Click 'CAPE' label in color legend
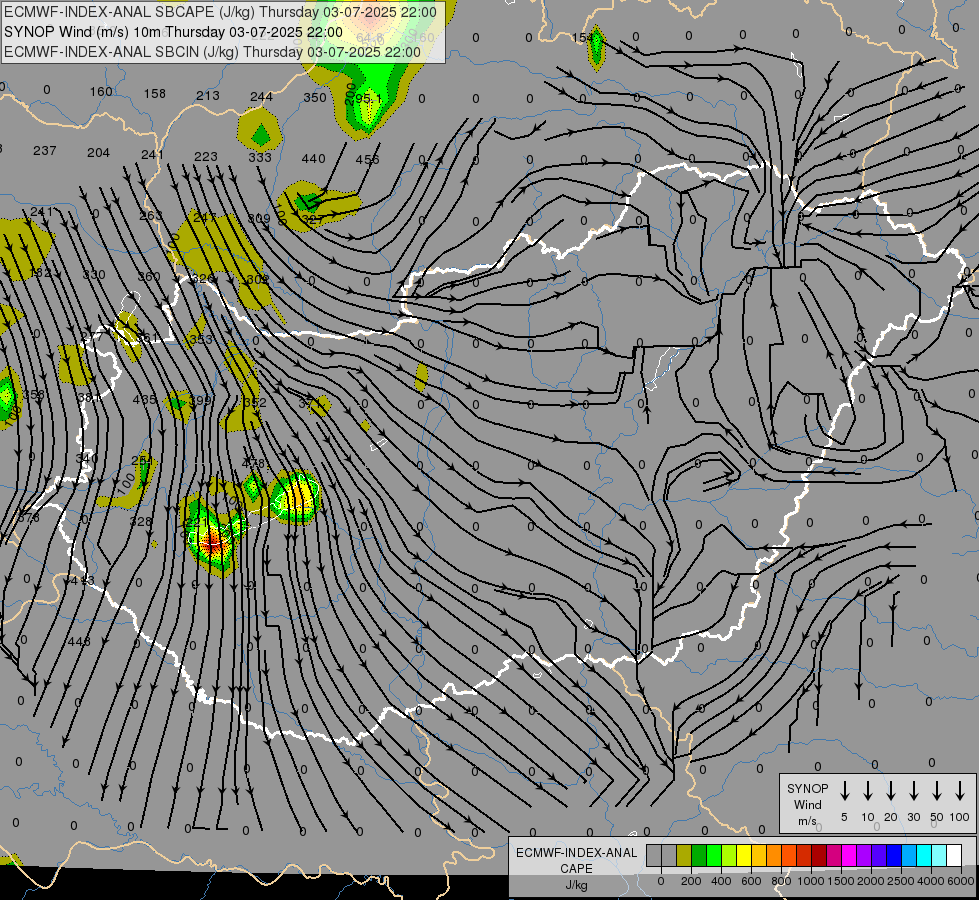Viewport: 979px width, 900px height. click(x=576, y=869)
